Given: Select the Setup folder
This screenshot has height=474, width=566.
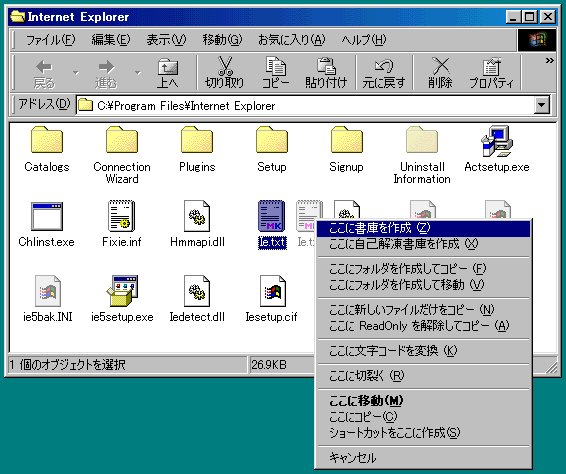Looking at the screenshot, I should point(272,139).
